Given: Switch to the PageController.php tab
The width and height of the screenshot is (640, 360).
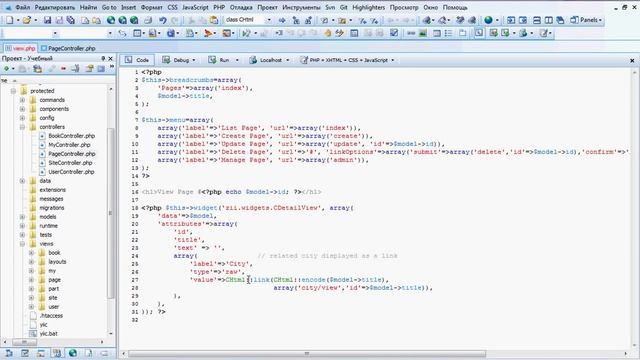Looking at the screenshot, I should coord(68,48).
